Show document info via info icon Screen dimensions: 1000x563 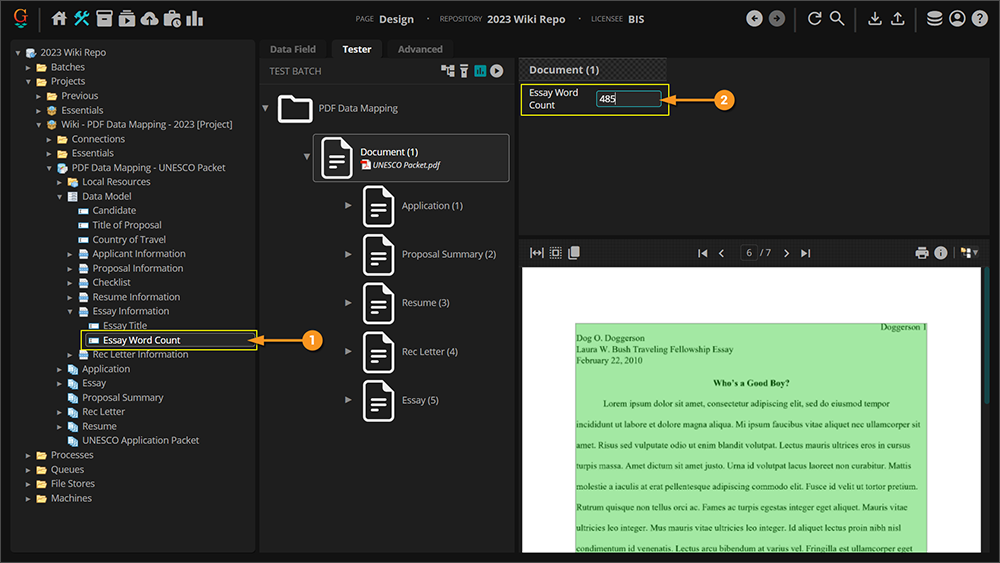click(x=941, y=253)
